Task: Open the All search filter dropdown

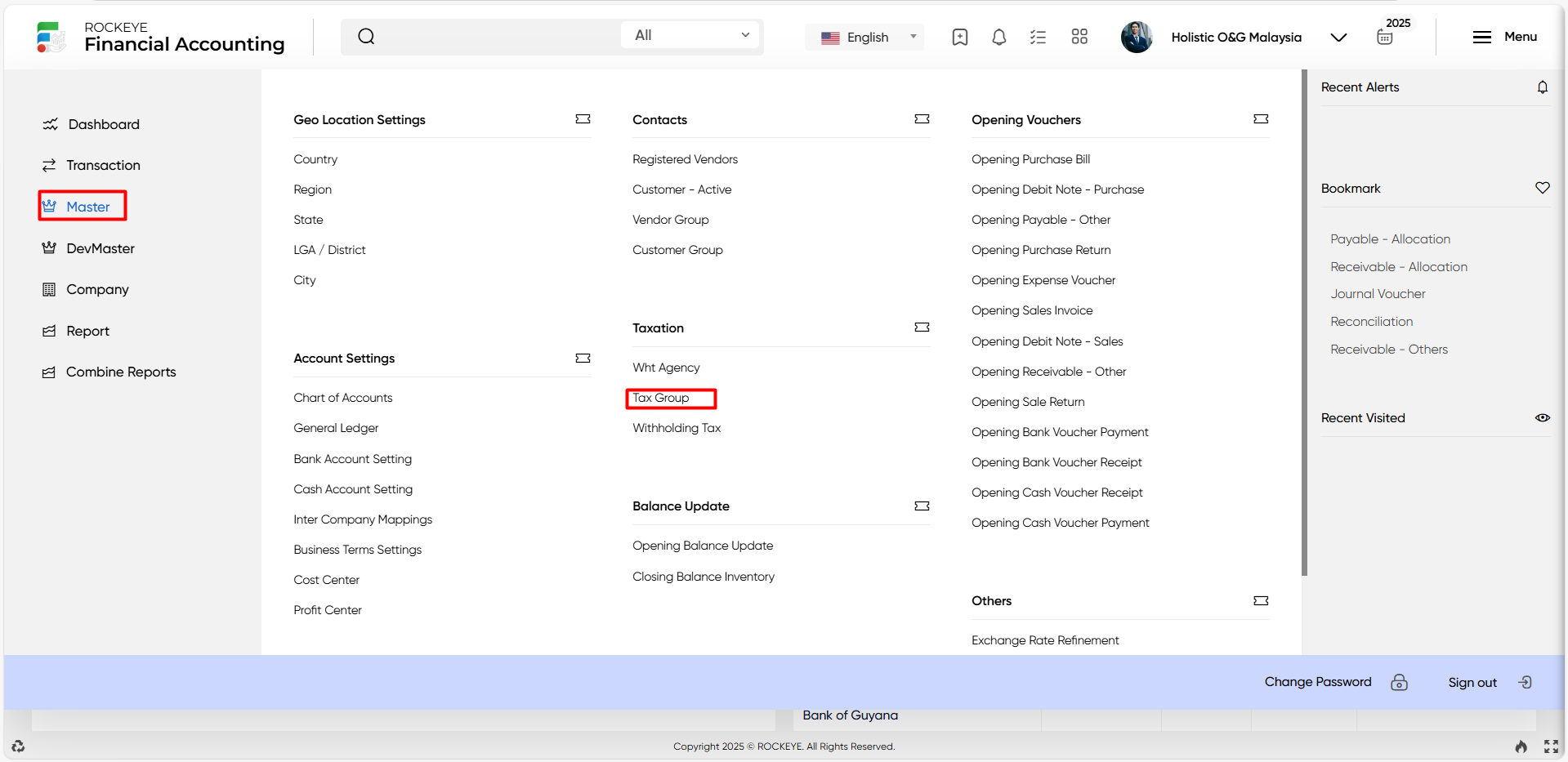Action: [690, 35]
